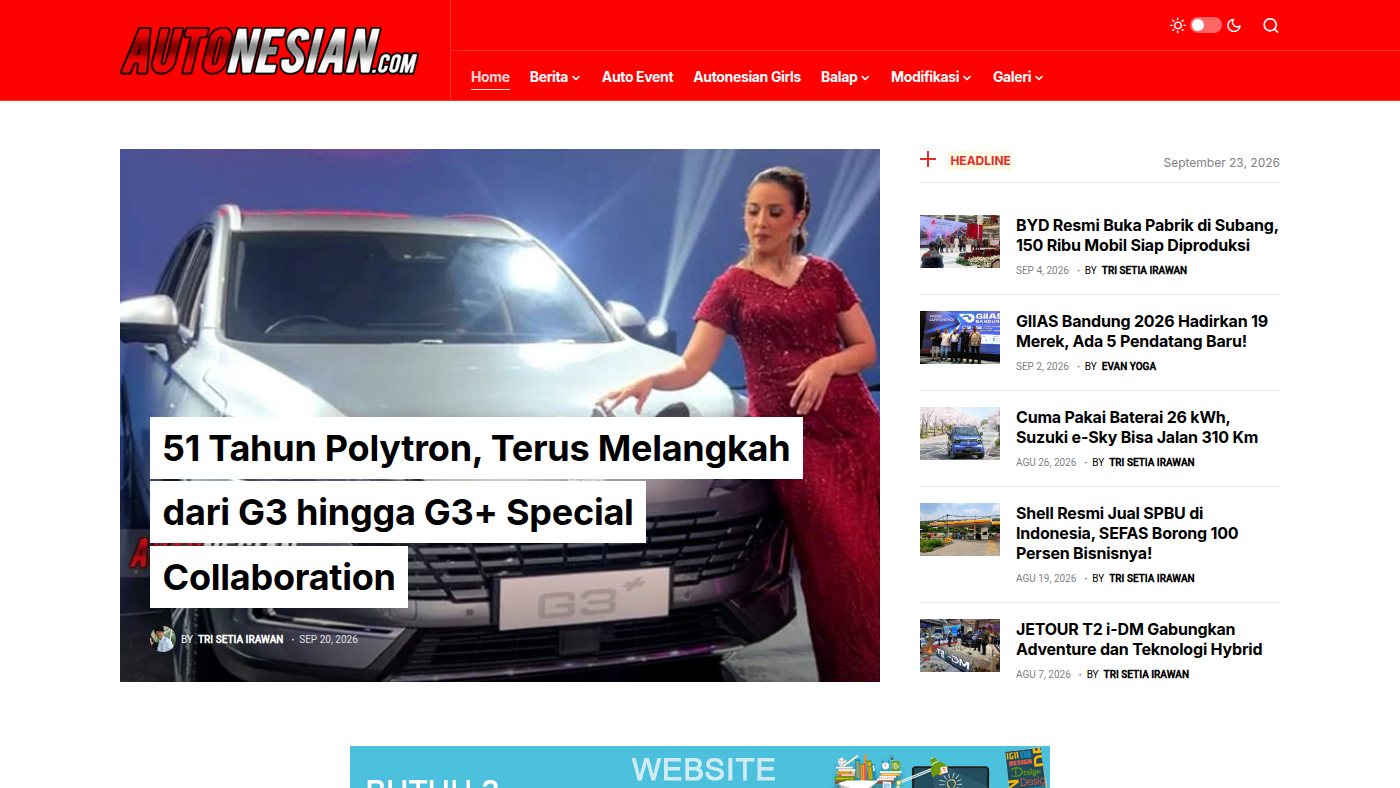Click author name under Shell article

tap(1152, 578)
